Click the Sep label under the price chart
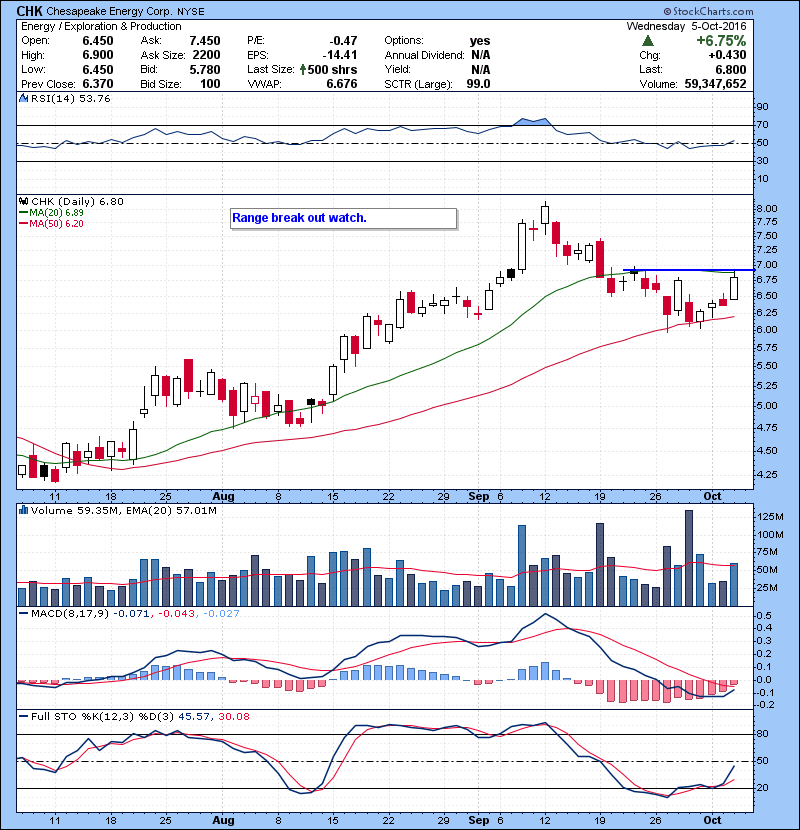 [479, 497]
